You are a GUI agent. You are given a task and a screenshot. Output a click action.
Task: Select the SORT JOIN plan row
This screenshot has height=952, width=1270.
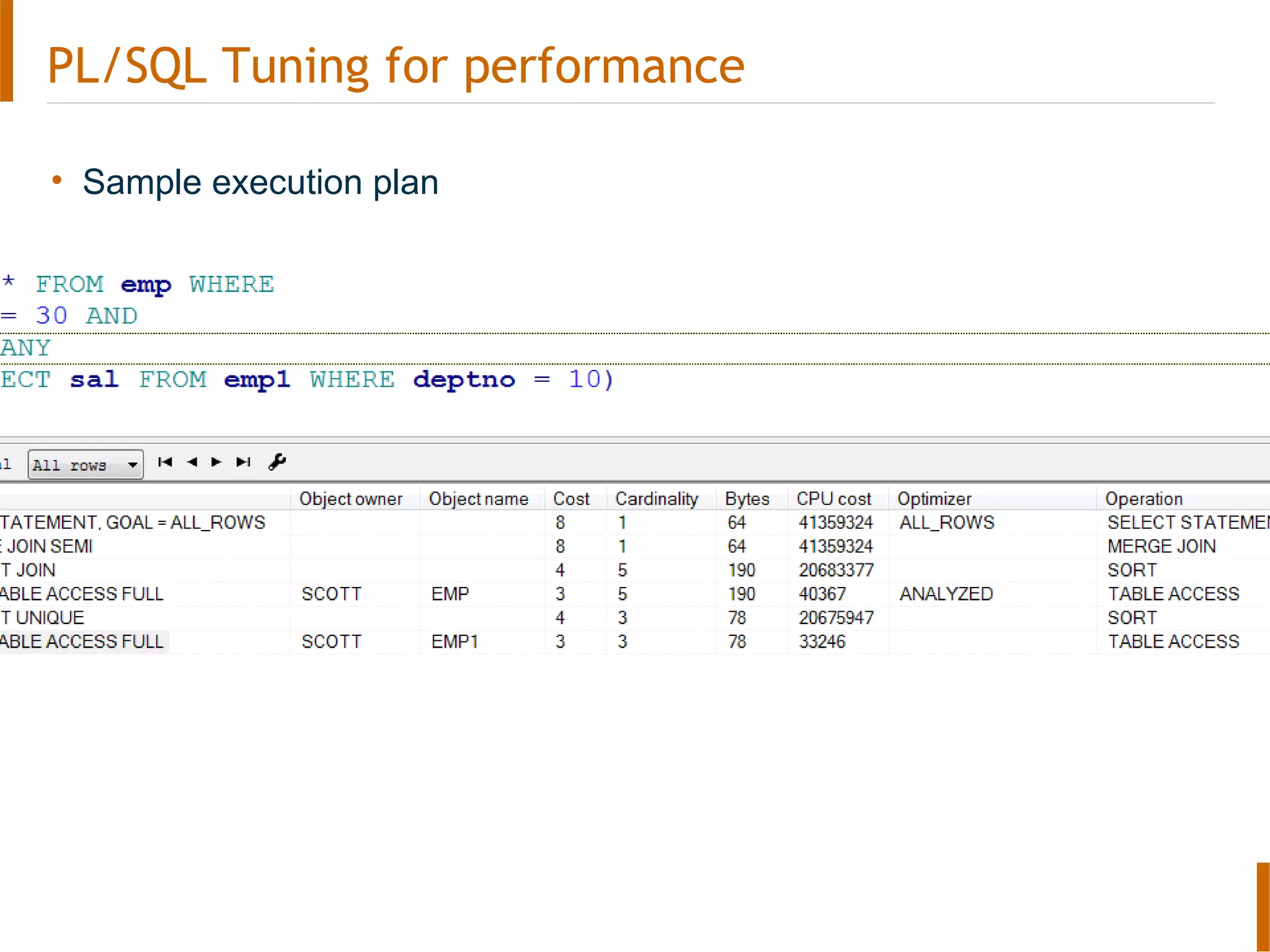click(635, 570)
